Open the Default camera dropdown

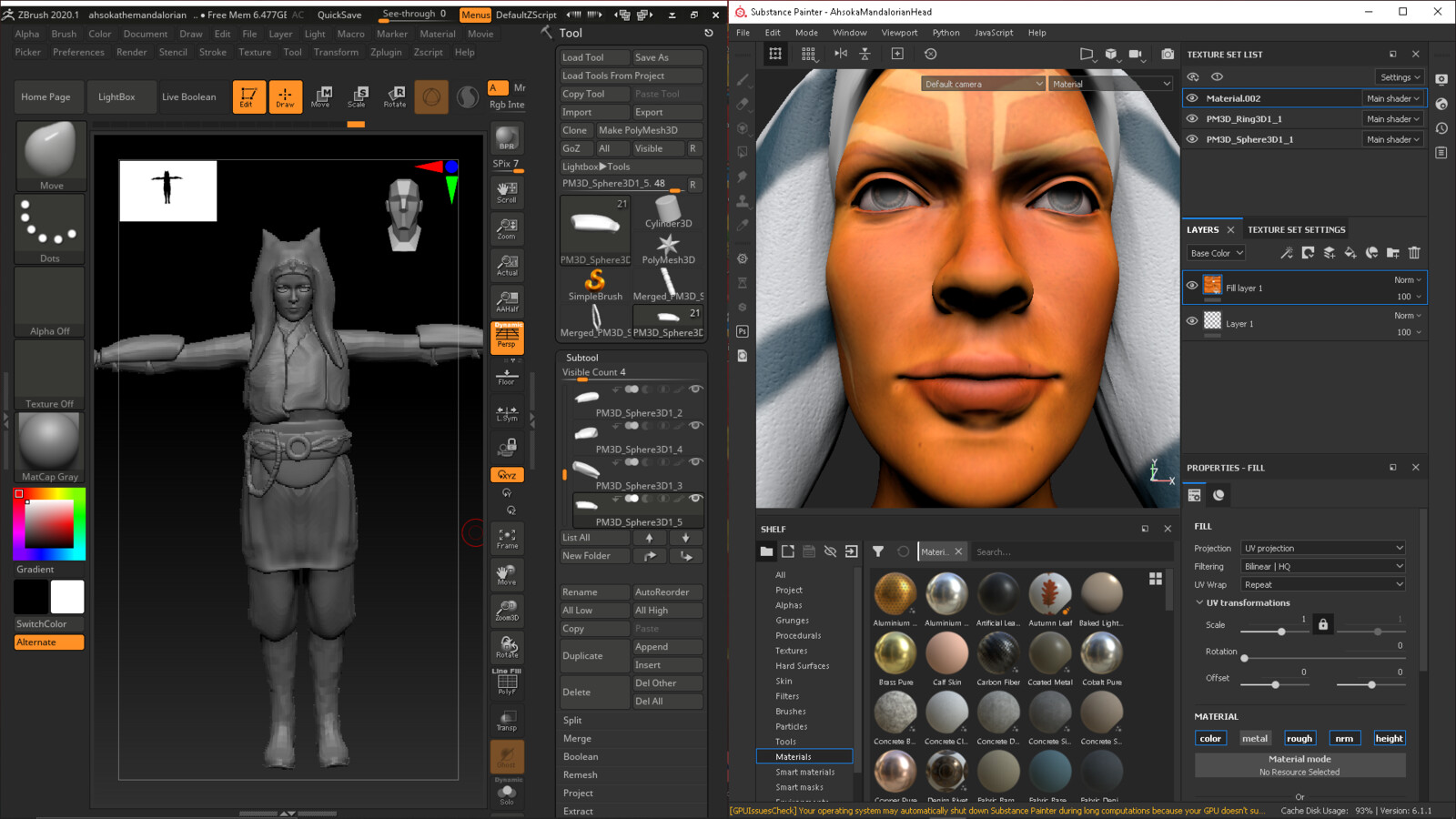coord(983,84)
